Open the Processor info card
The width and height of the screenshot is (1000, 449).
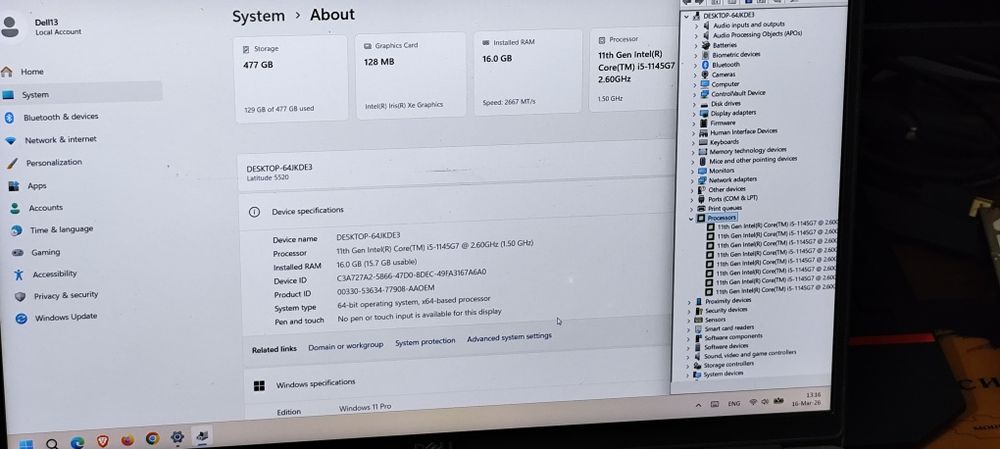pyautogui.click(x=634, y=70)
